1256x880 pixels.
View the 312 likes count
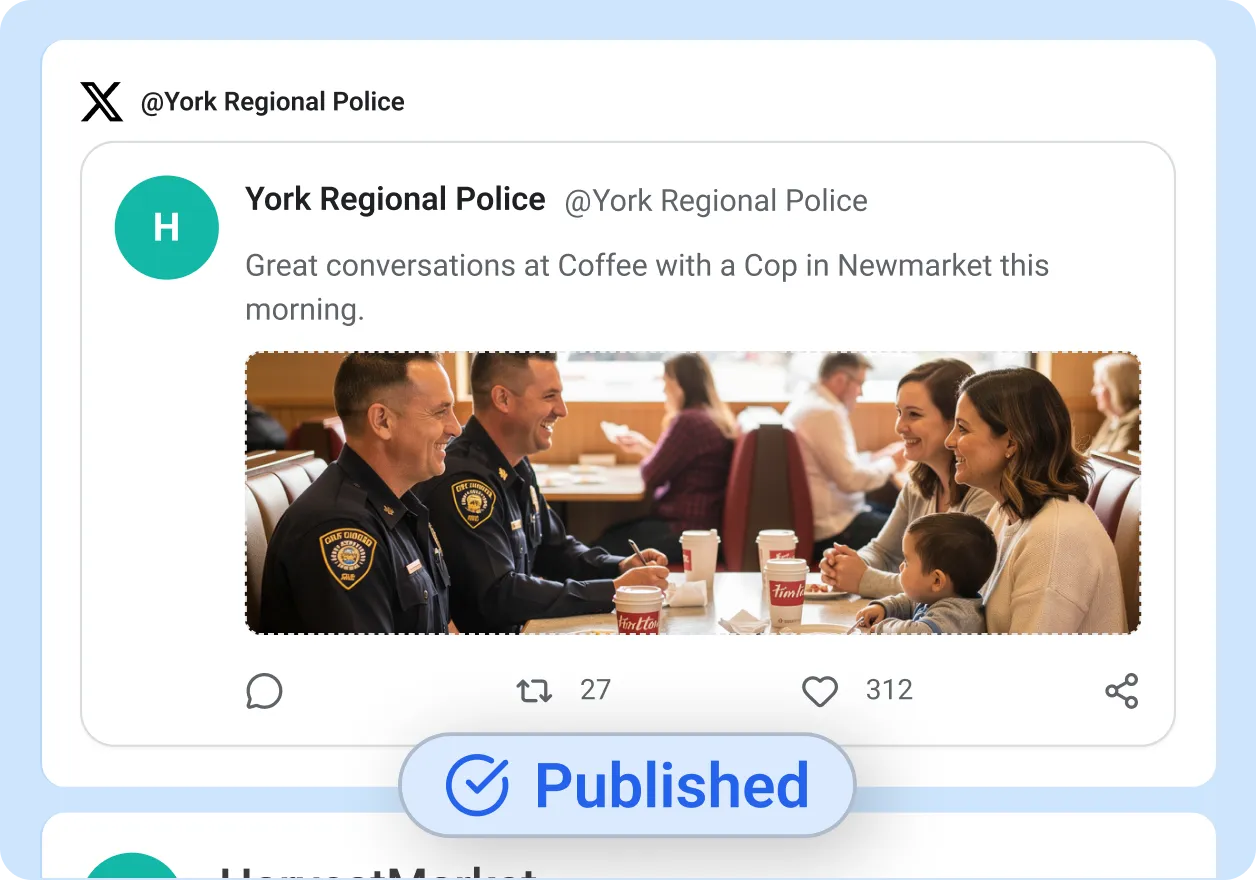(889, 690)
